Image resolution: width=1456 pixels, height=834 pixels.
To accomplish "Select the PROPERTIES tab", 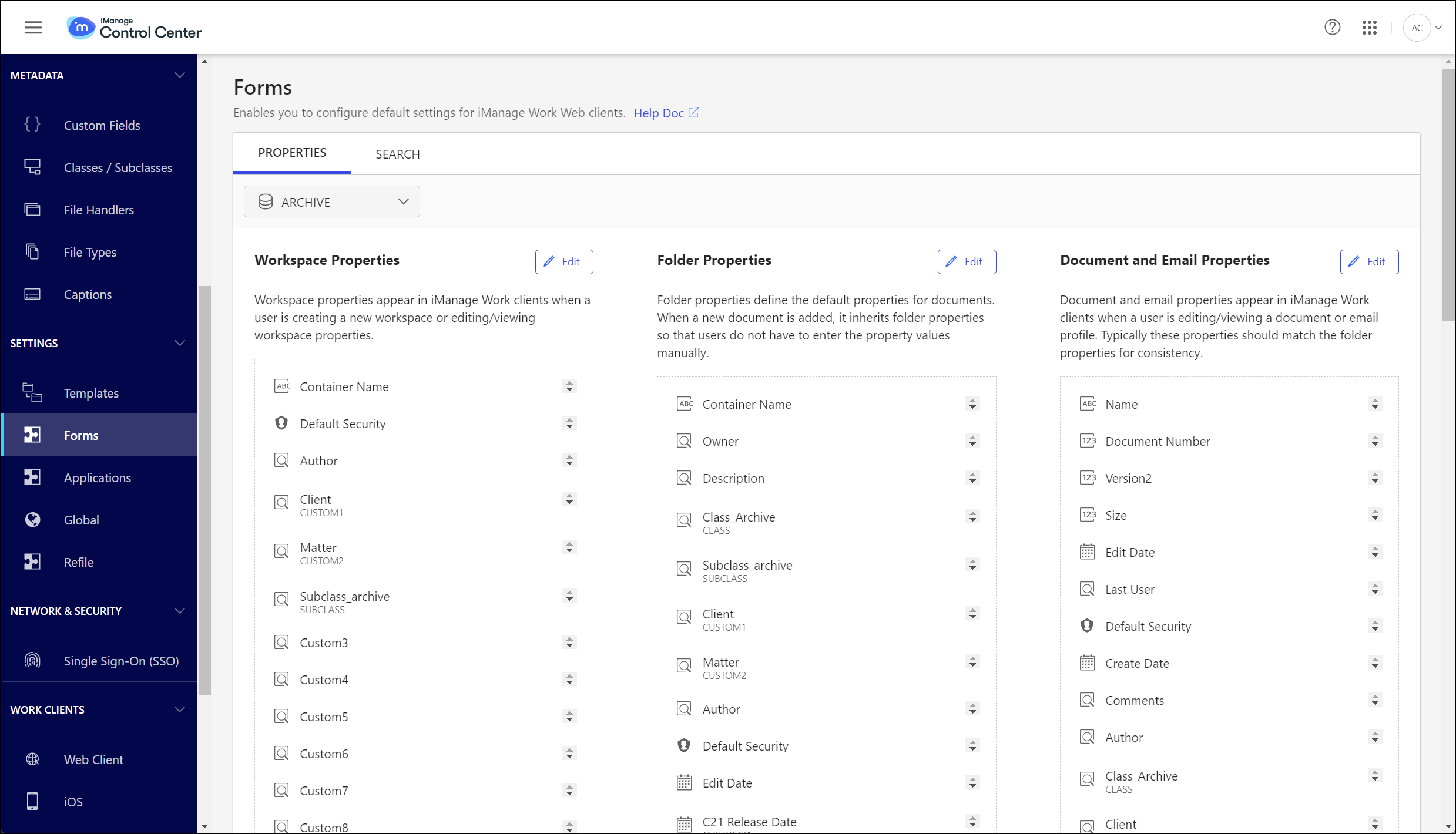I will tap(291, 153).
